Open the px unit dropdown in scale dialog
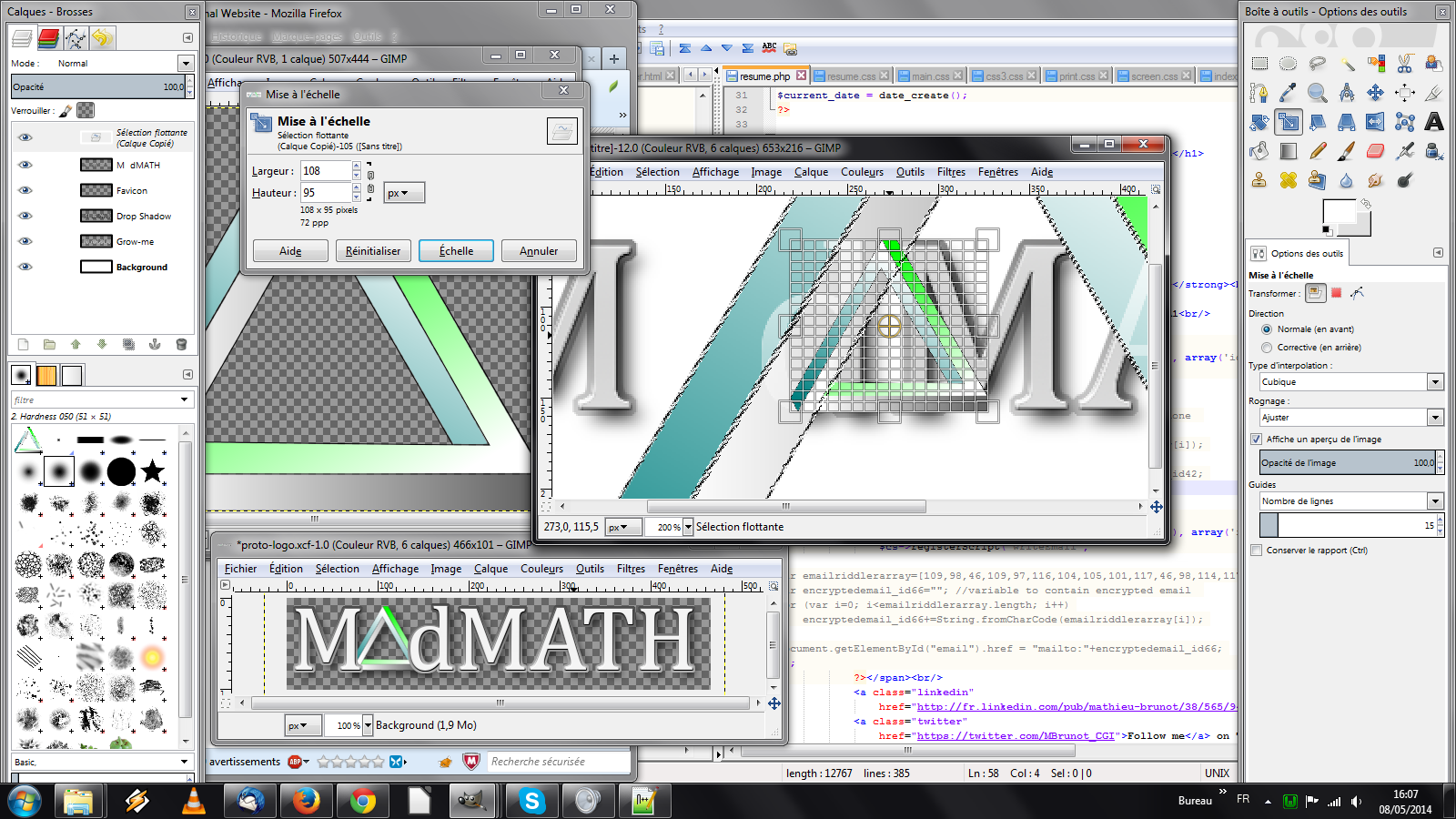The height and width of the screenshot is (819, 1456). pos(403,193)
